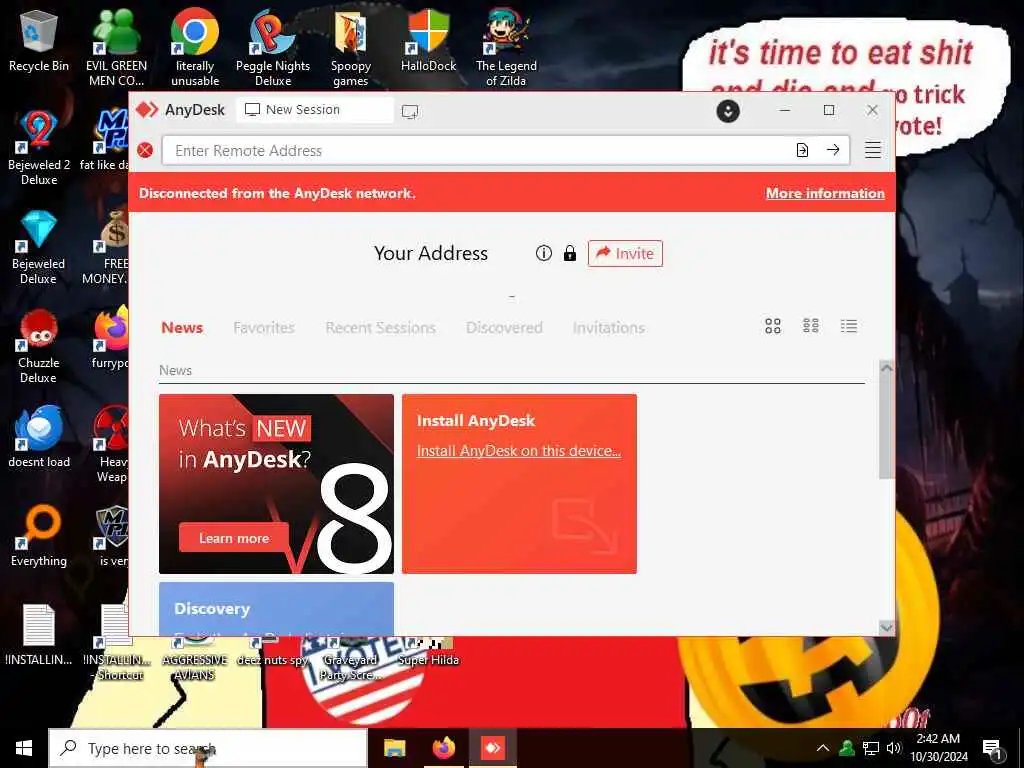
Task: Select the !INSTALLIN... text file icon
Action: (39, 635)
